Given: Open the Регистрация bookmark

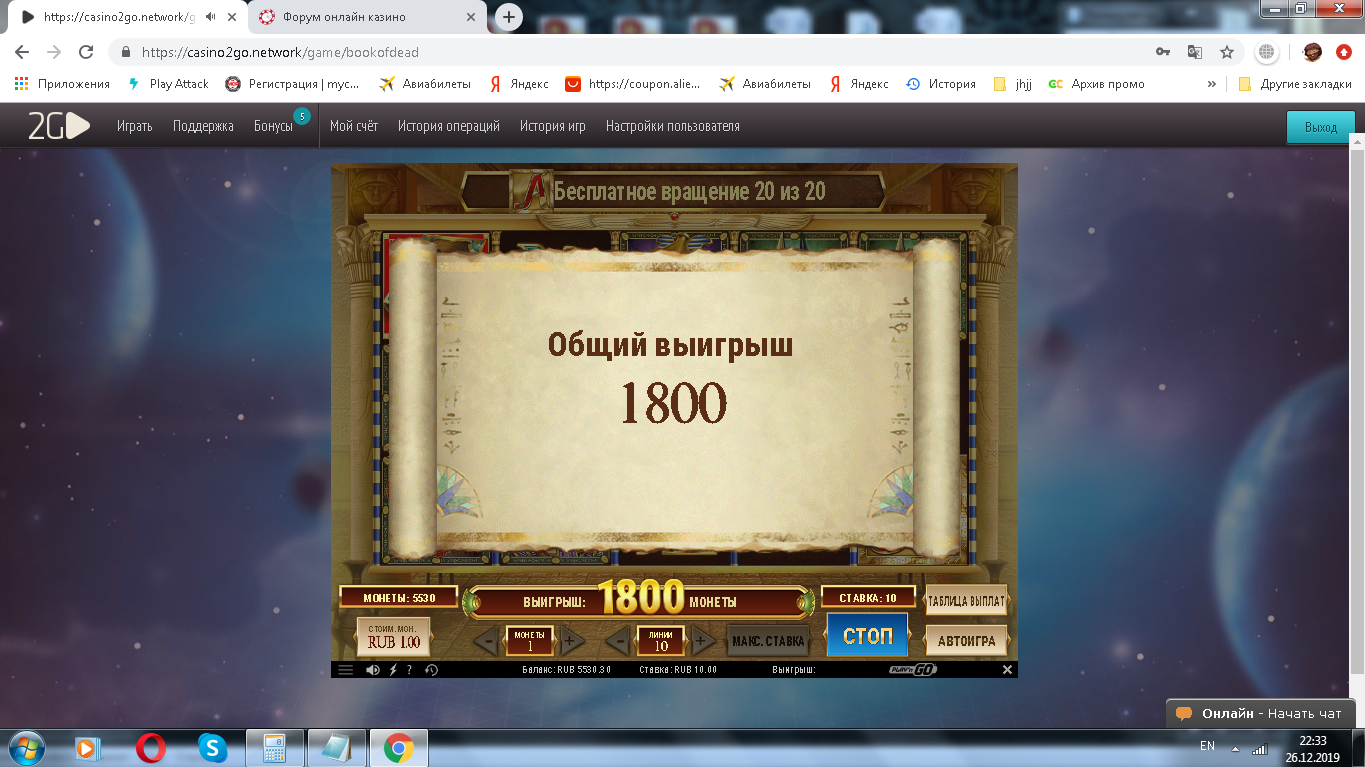Looking at the screenshot, I should (x=292, y=84).
